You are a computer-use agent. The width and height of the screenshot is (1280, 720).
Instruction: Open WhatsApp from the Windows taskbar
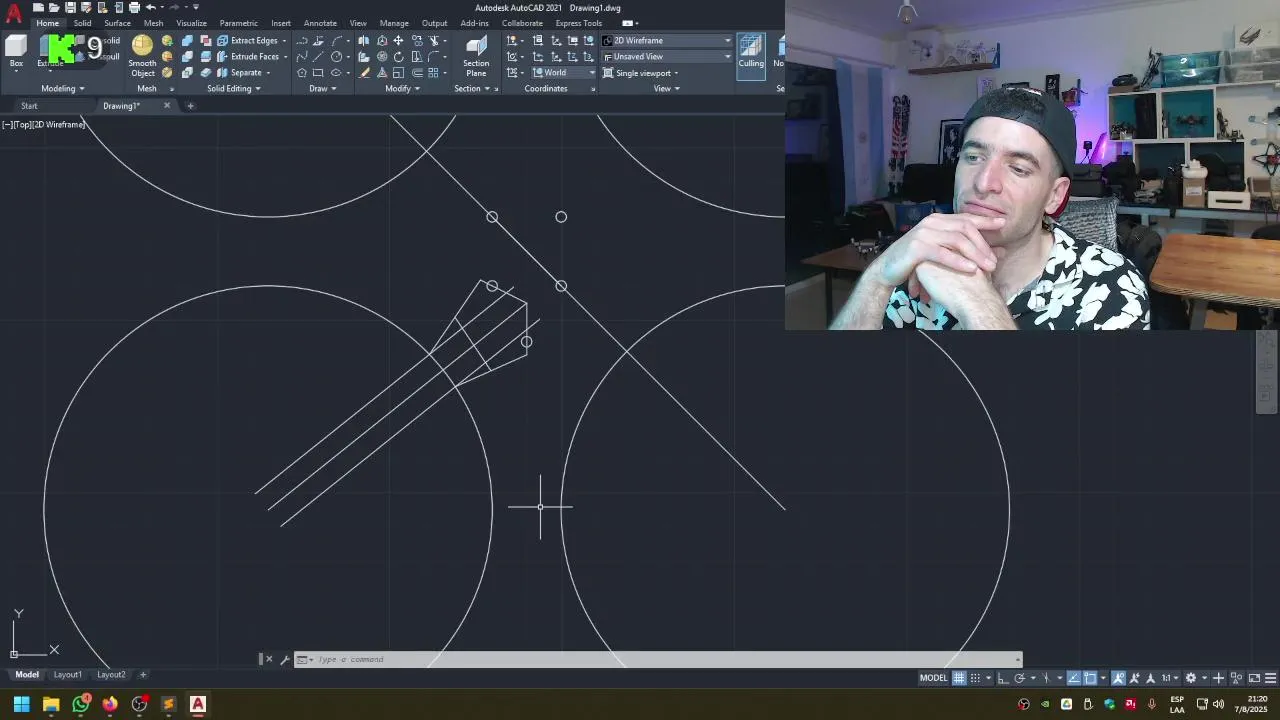tap(81, 704)
